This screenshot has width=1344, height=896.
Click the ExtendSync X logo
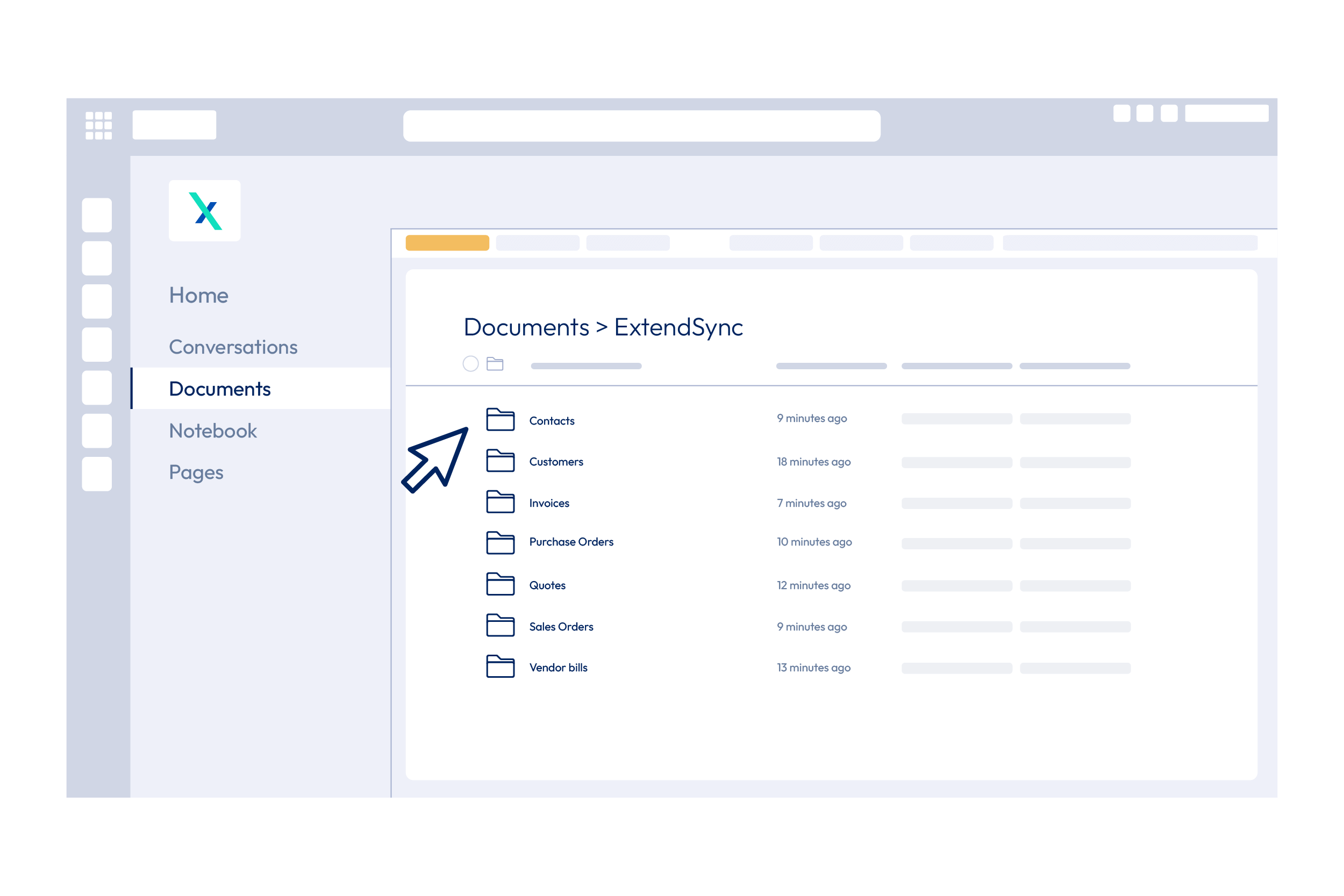205,211
